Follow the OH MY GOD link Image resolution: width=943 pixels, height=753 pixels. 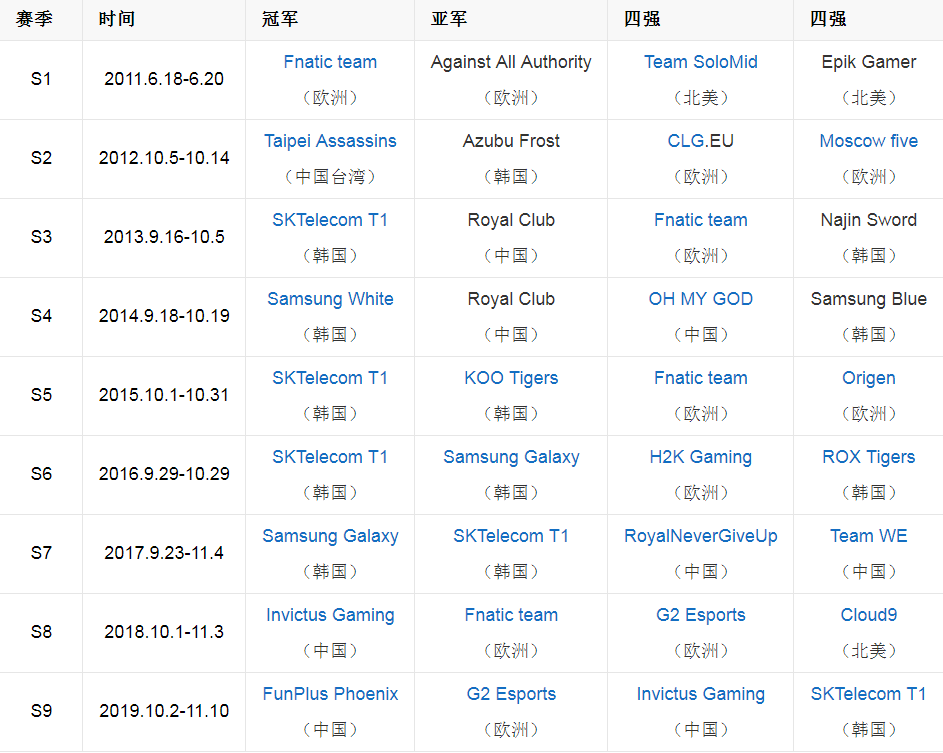(701, 299)
